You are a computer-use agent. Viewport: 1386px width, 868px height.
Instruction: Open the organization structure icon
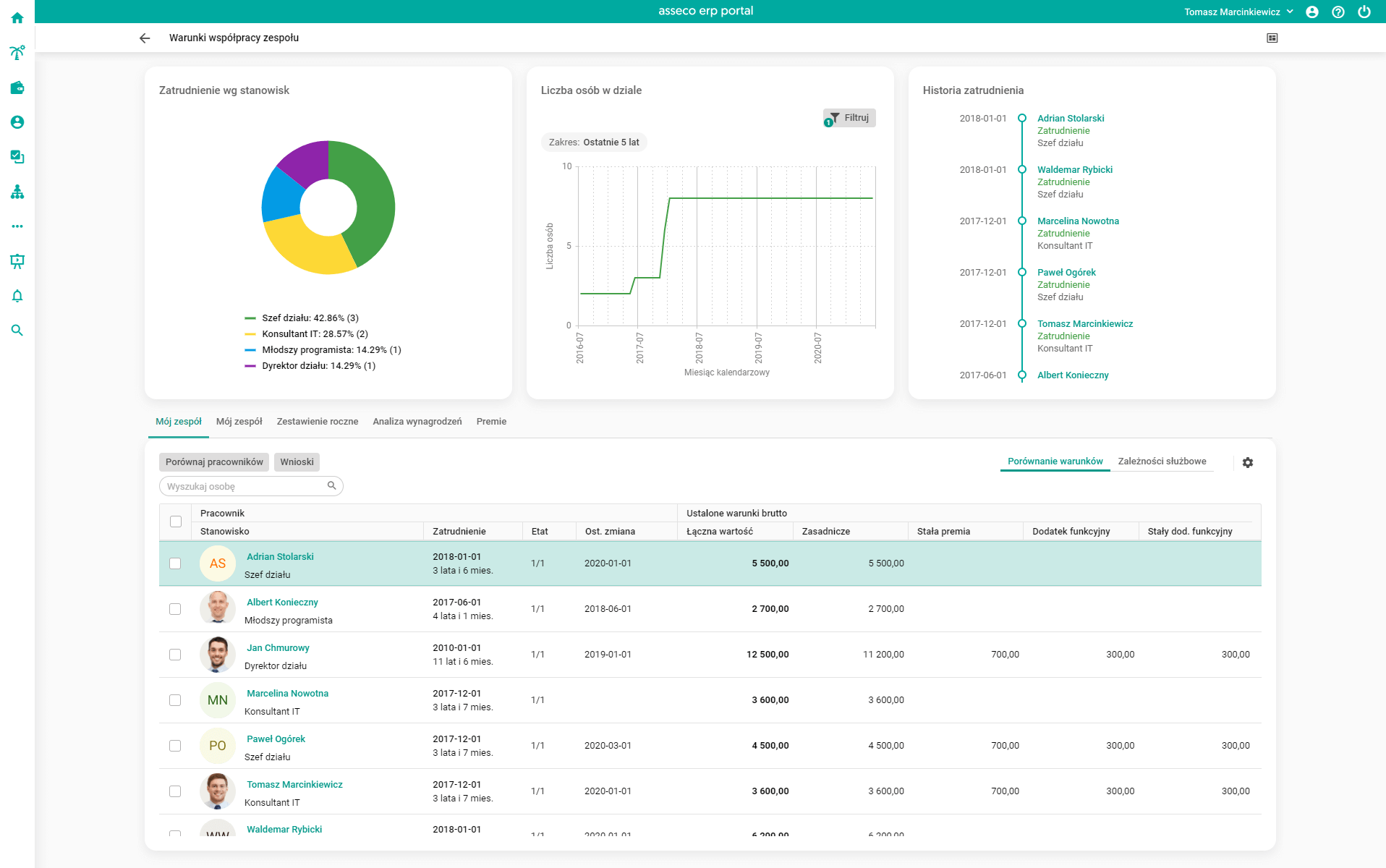point(17,192)
